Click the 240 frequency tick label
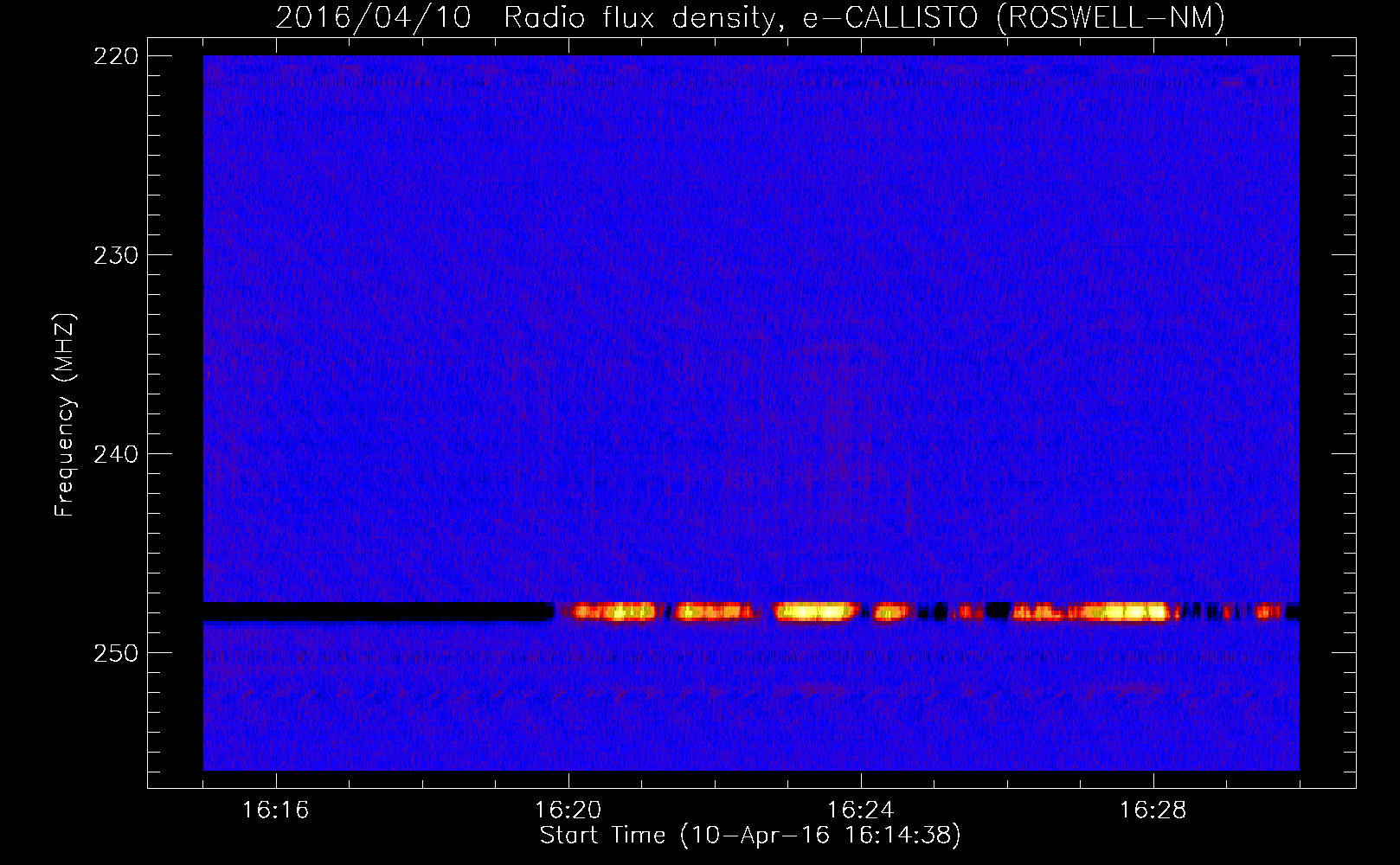The image size is (1400, 865). point(115,454)
